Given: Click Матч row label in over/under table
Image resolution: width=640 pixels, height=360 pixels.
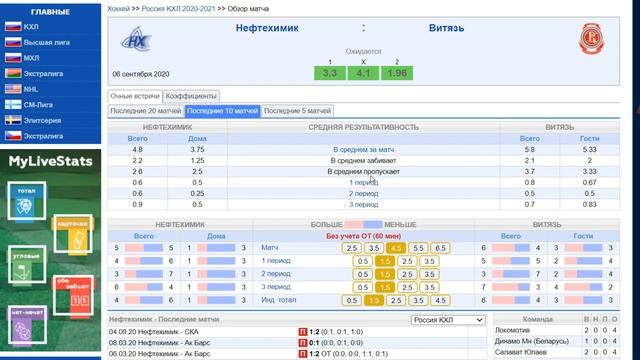Looking at the screenshot, I should (270, 248).
